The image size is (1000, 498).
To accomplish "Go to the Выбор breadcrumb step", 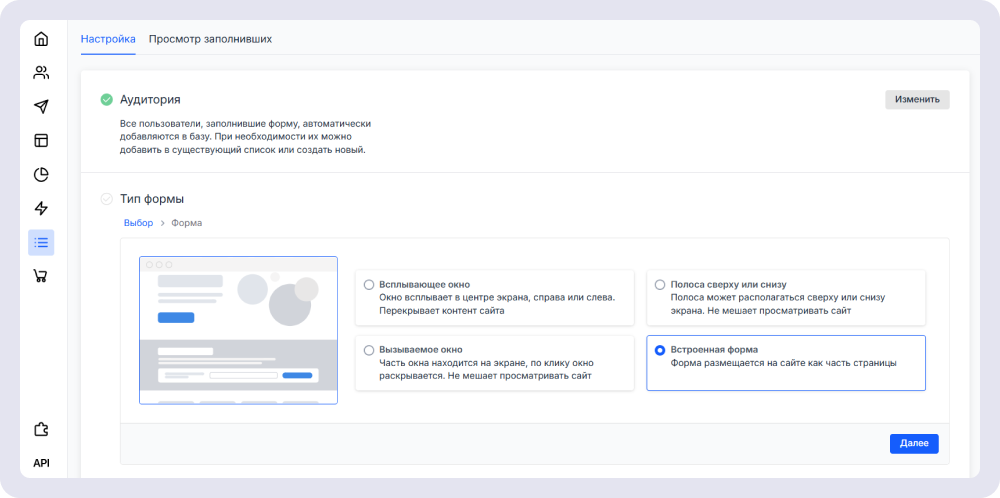I will coord(138,223).
